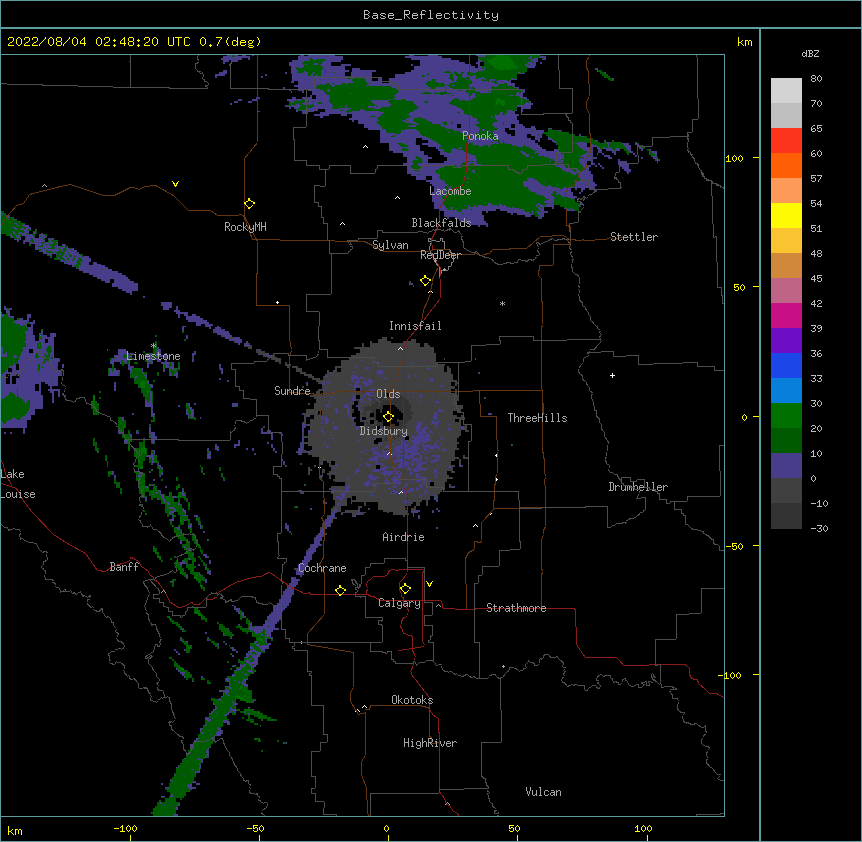The image size is (862, 842).
Task: Pick the orange 57-60 dBZ legend swatch
Action: tap(786, 165)
